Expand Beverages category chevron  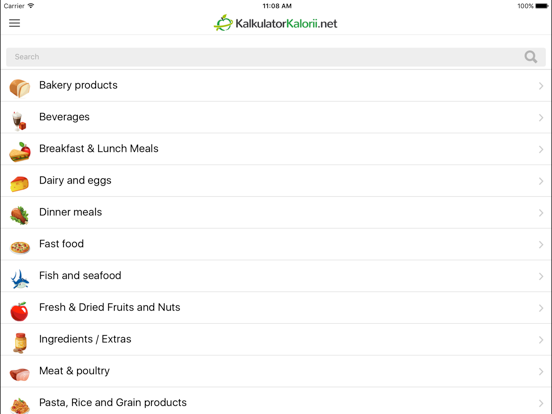[x=541, y=118]
